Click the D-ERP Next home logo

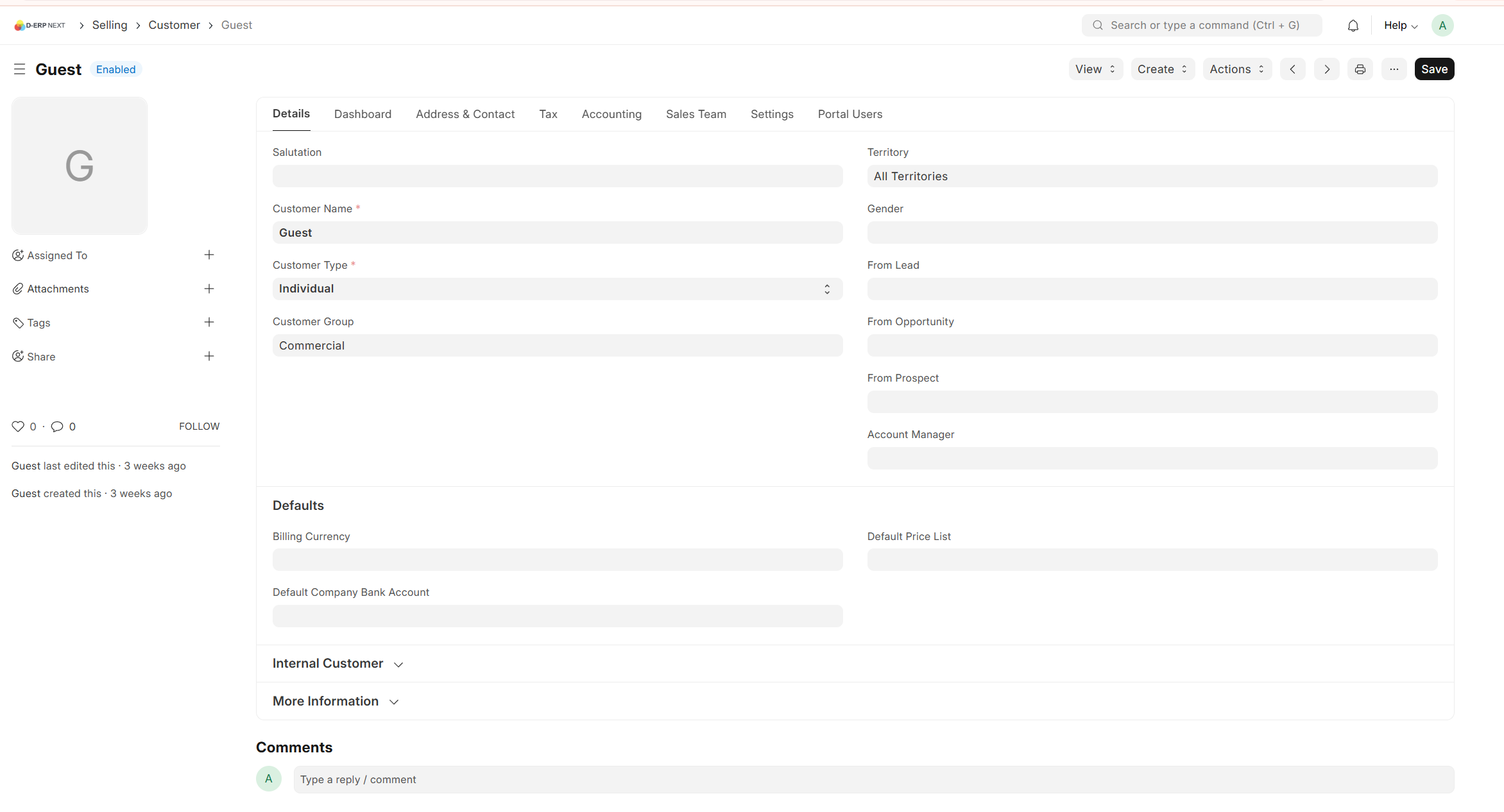tap(40, 26)
